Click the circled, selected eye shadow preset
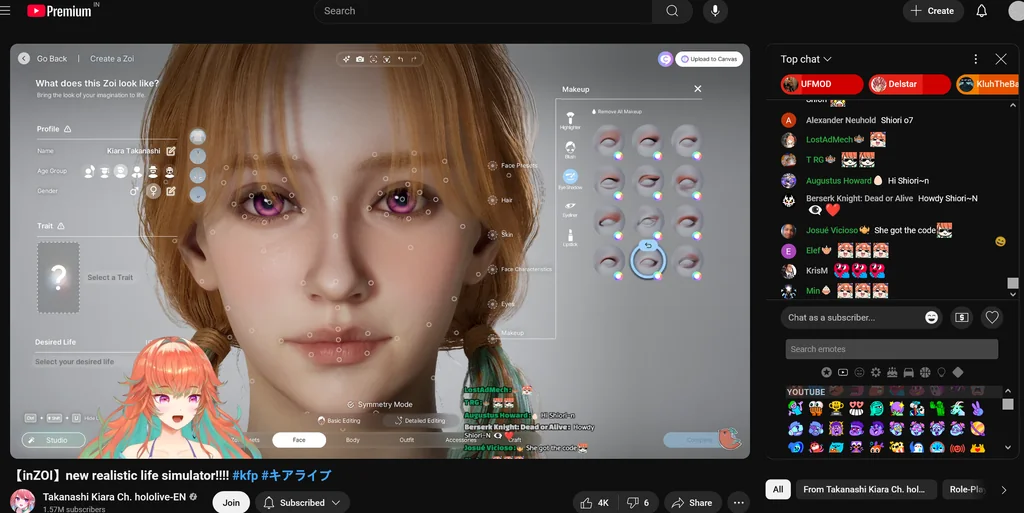 [648, 261]
